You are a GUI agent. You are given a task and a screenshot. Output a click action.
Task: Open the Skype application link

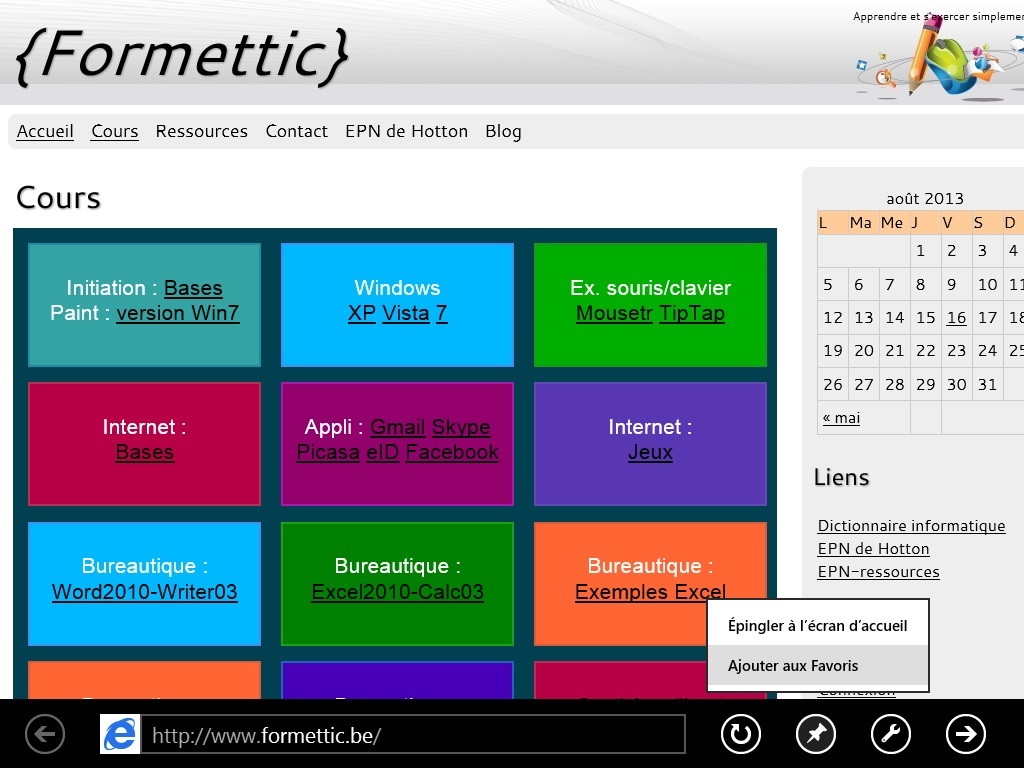coord(461,427)
